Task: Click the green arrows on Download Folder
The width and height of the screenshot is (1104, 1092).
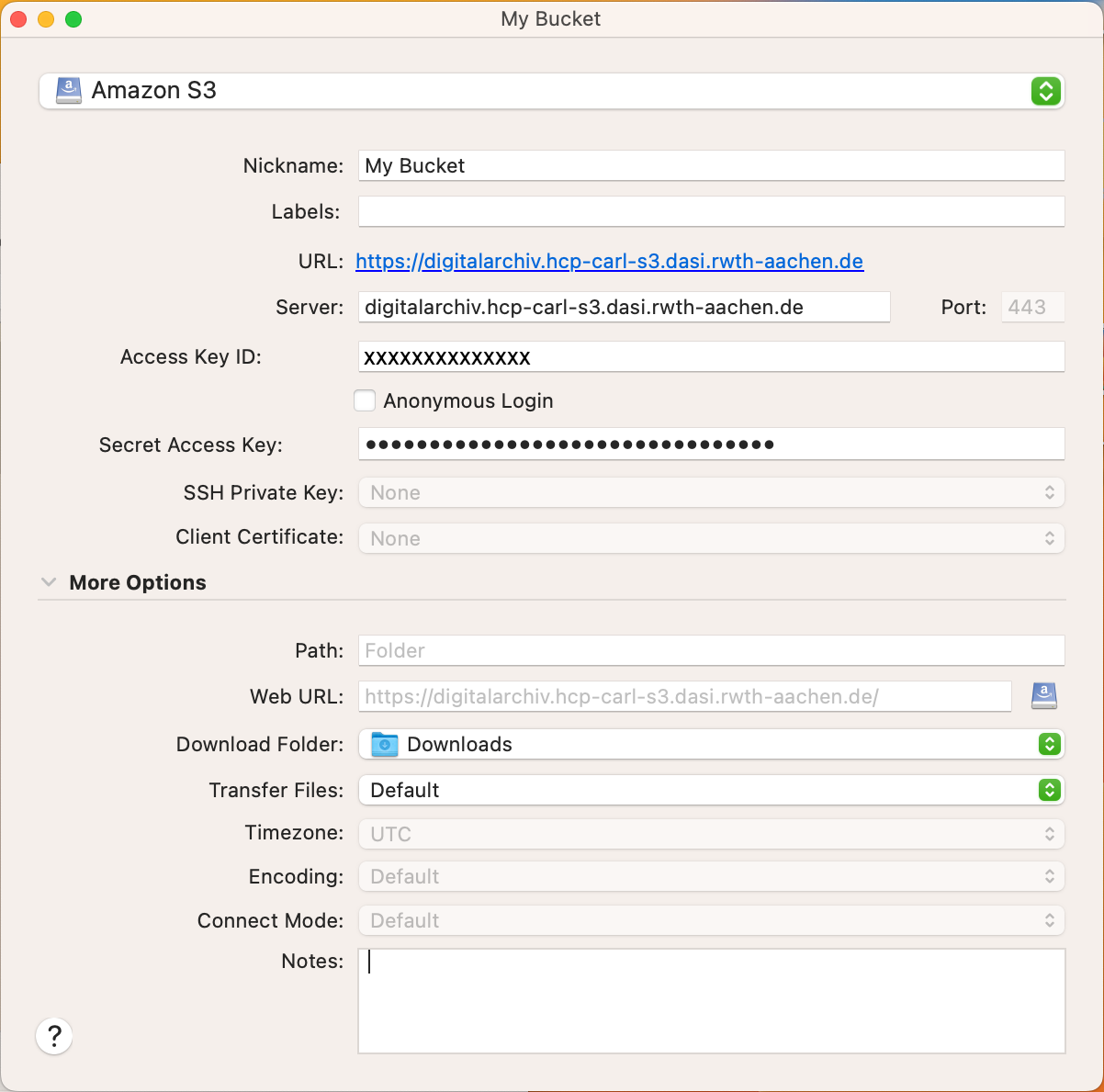Action: point(1049,744)
